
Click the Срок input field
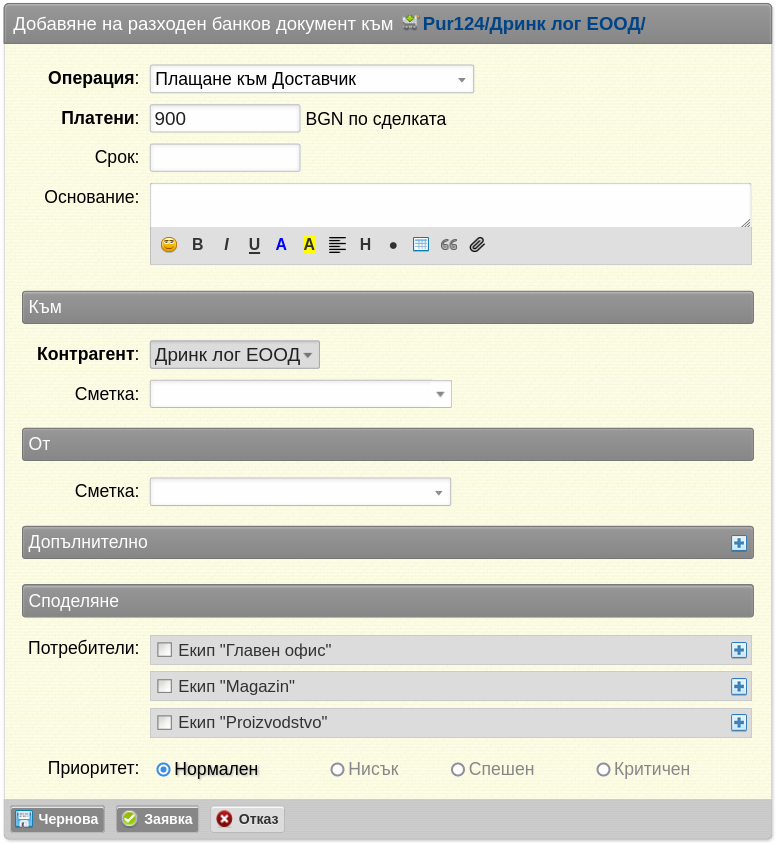click(x=225, y=158)
